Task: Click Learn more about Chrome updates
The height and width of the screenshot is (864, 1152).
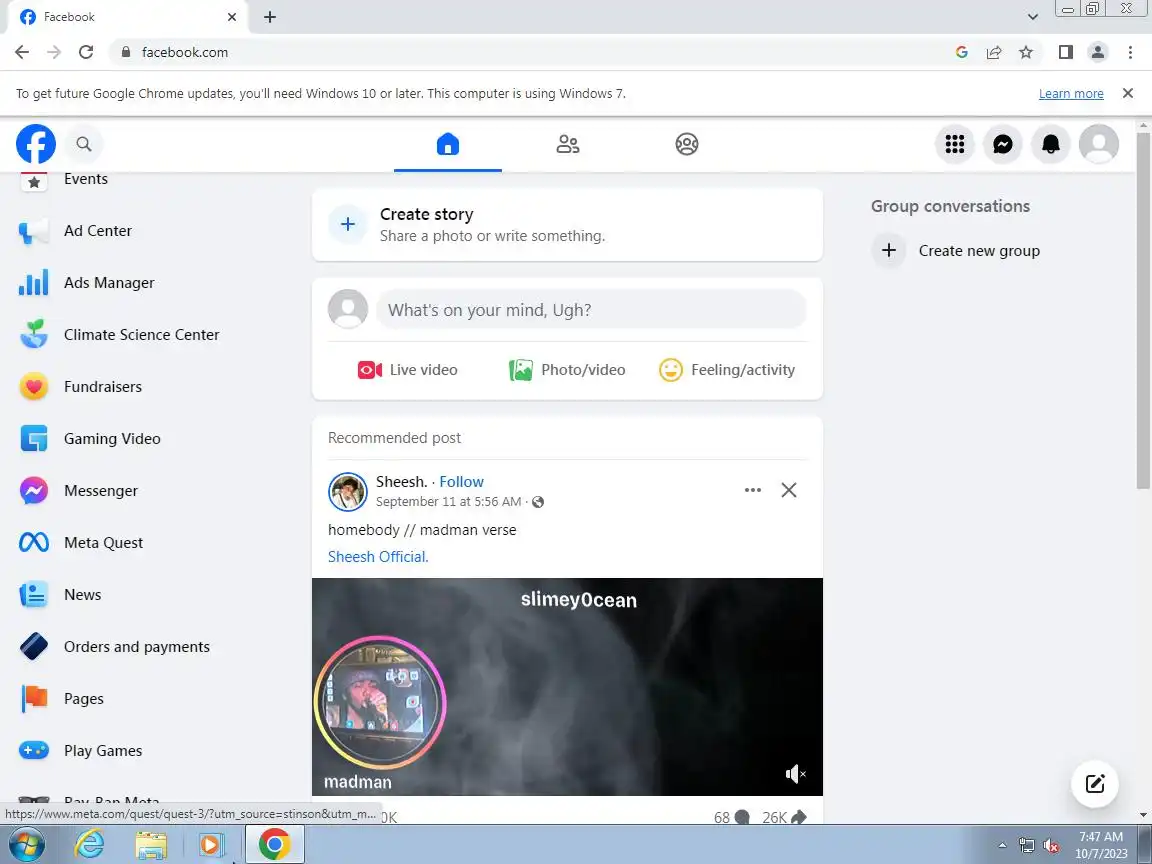Action: point(1070,93)
